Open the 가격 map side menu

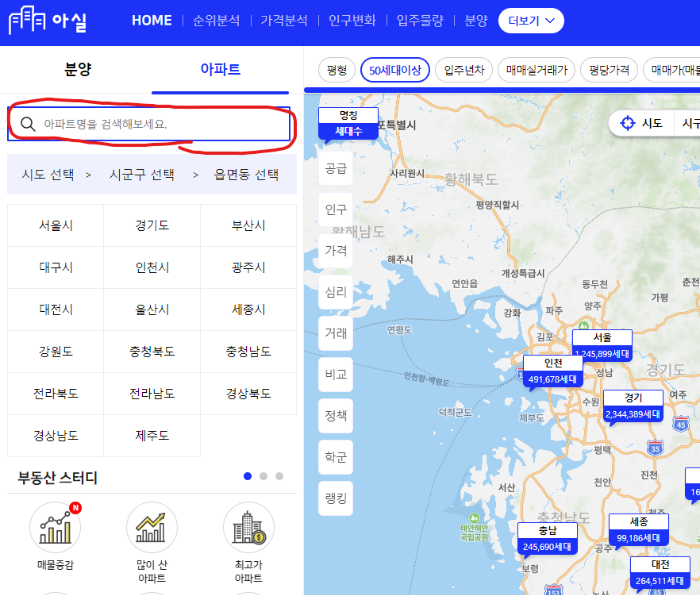(x=335, y=250)
